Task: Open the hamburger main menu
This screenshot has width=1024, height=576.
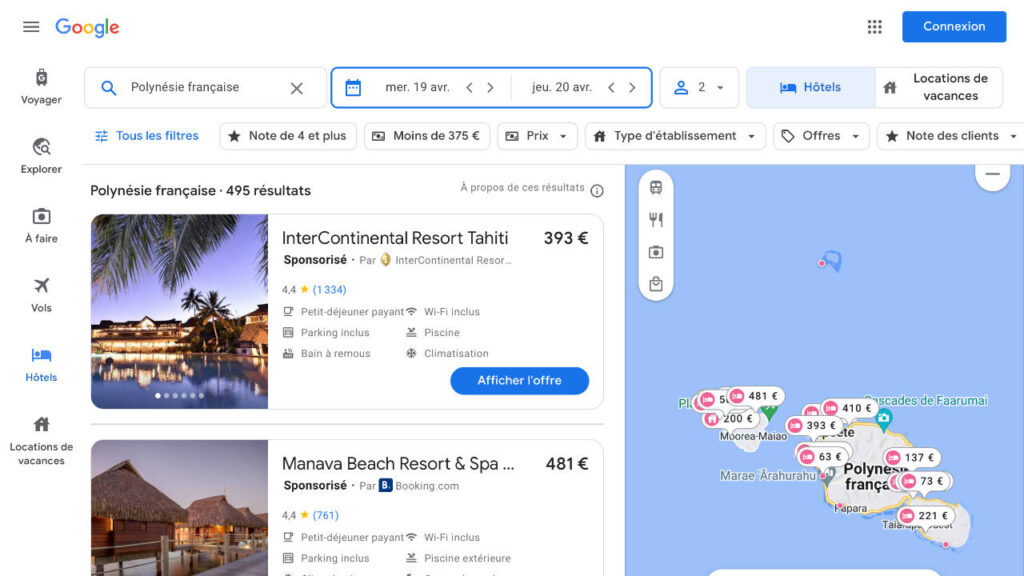Action: 31,27
